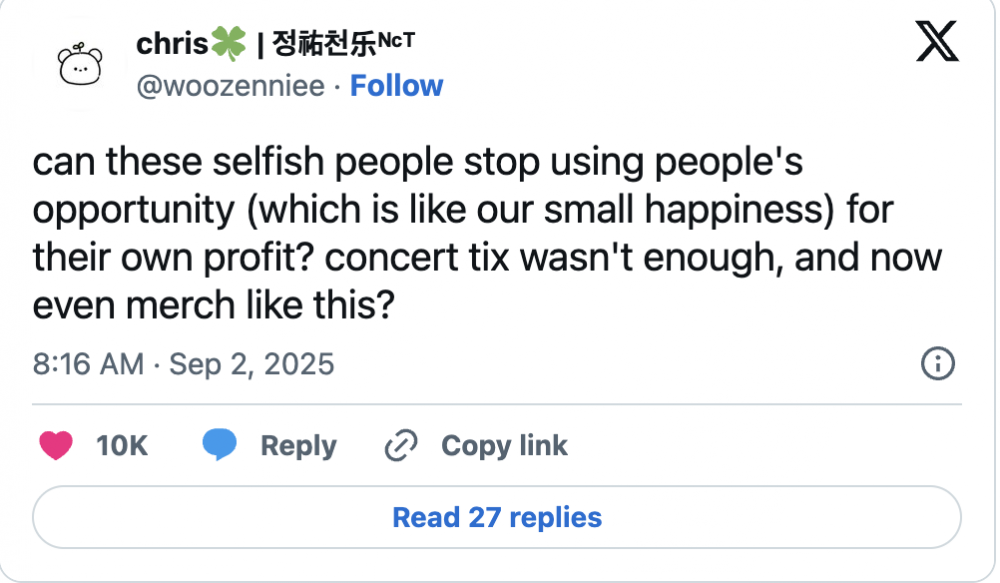Open the 8:16 AM timestamp

(89, 364)
